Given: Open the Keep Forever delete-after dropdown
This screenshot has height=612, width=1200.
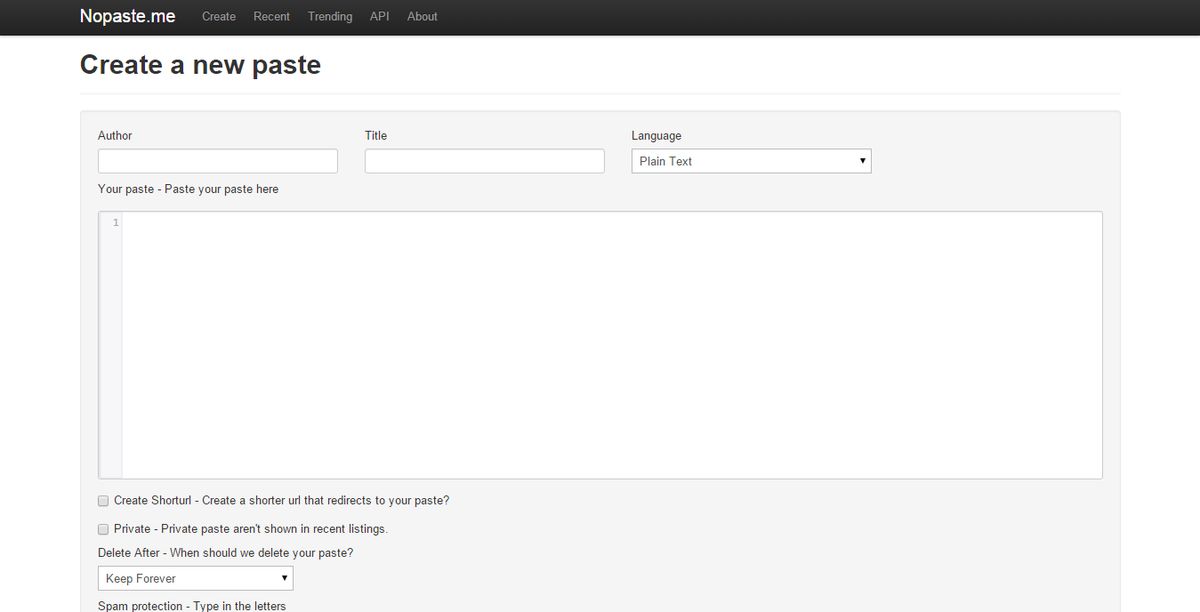Looking at the screenshot, I should click(195, 578).
